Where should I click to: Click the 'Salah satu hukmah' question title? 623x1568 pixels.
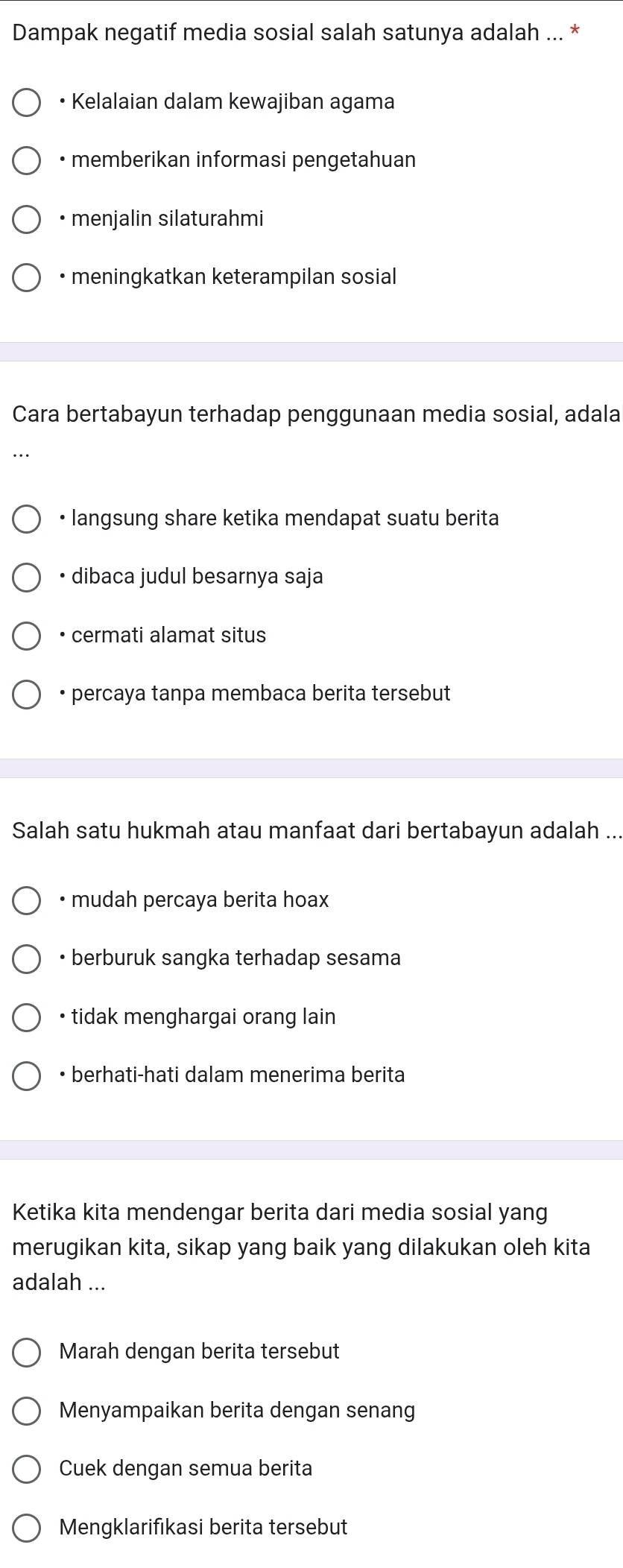tap(306, 830)
